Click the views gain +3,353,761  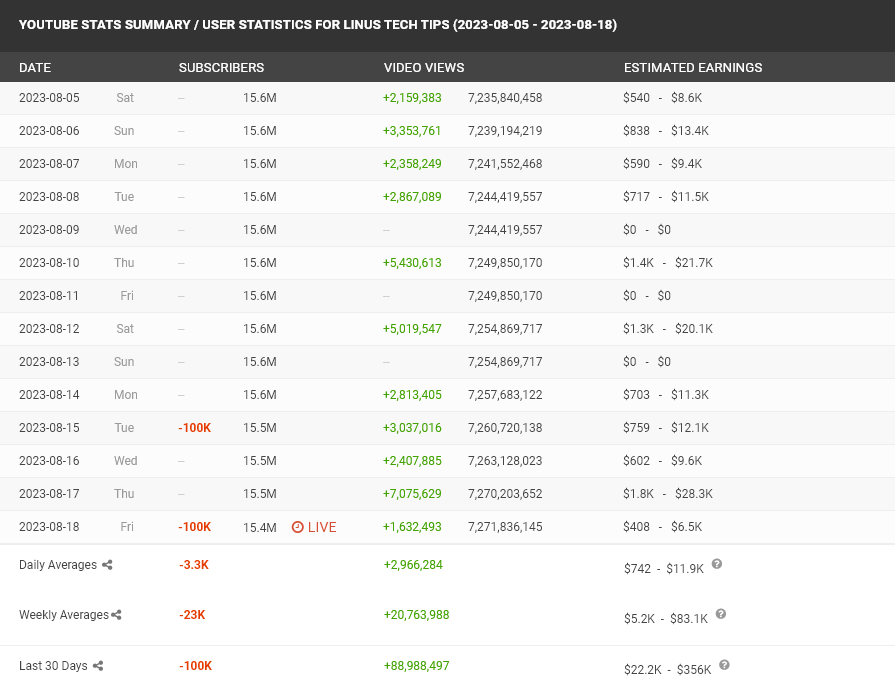[412, 131]
